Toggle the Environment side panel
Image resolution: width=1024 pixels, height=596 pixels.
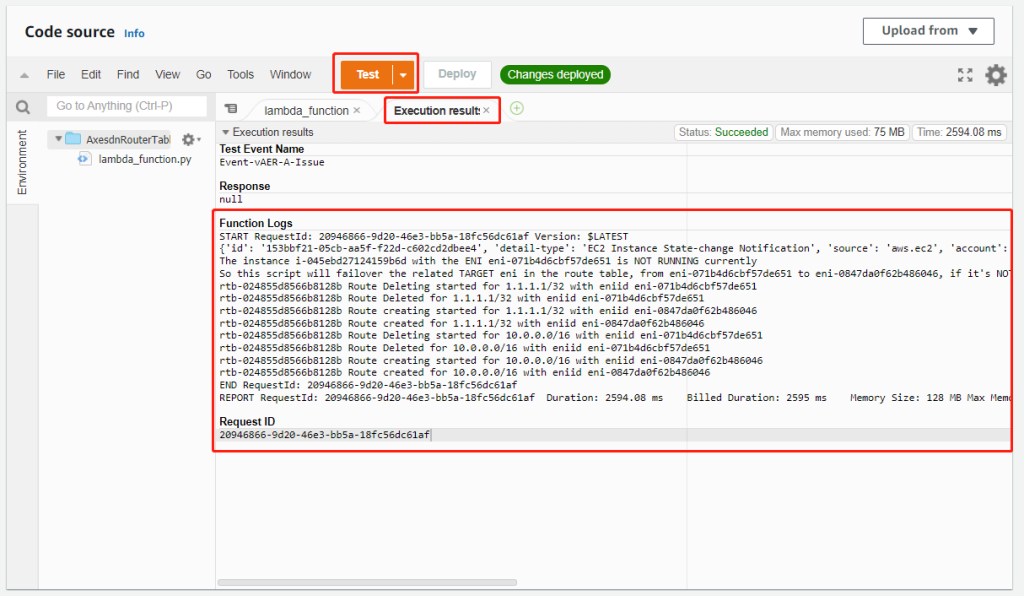point(22,162)
